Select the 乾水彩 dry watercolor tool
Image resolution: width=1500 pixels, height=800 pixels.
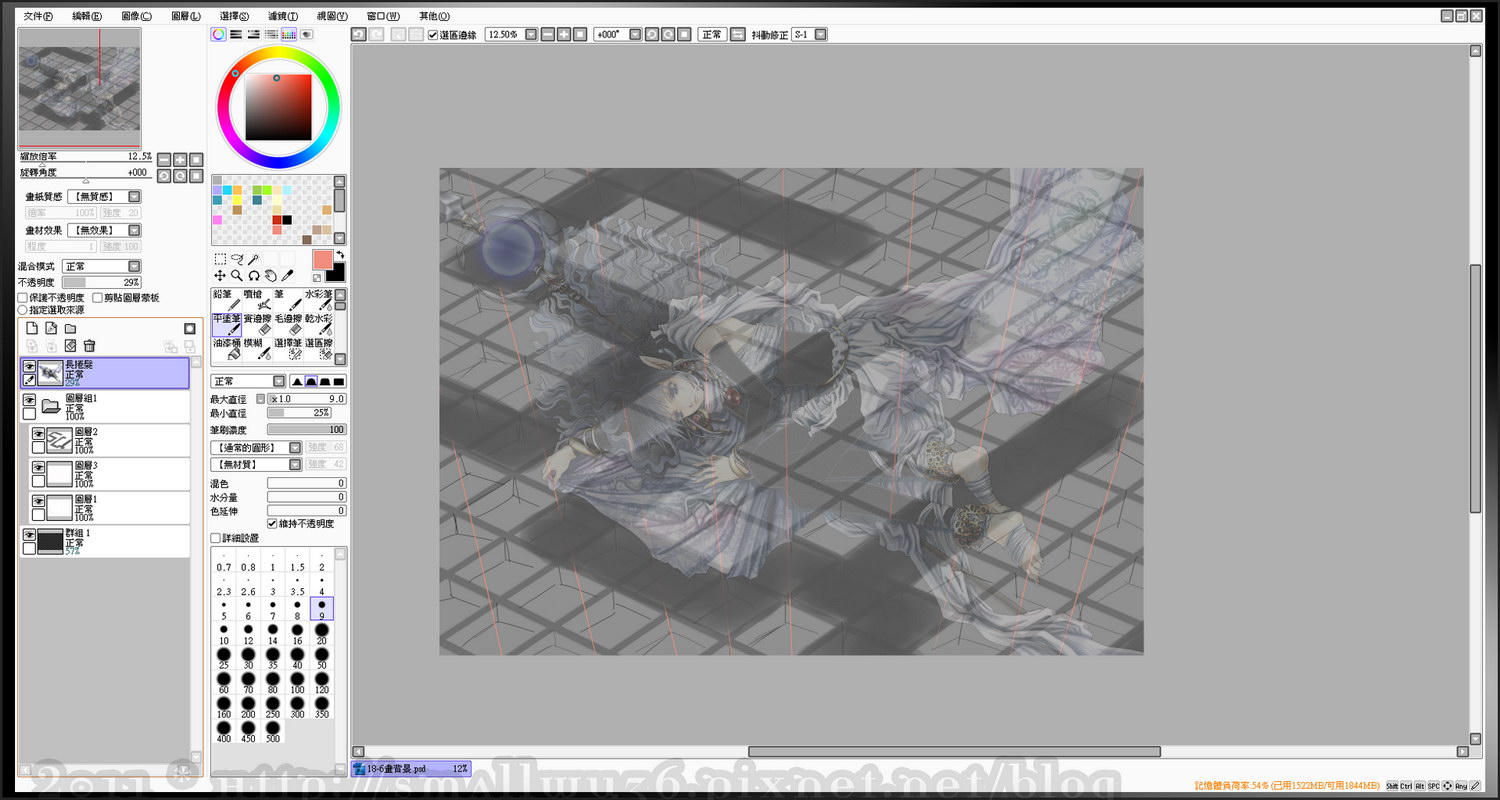[318, 324]
